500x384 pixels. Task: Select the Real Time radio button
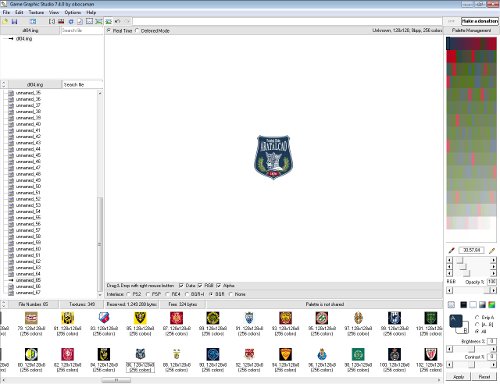click(109, 30)
